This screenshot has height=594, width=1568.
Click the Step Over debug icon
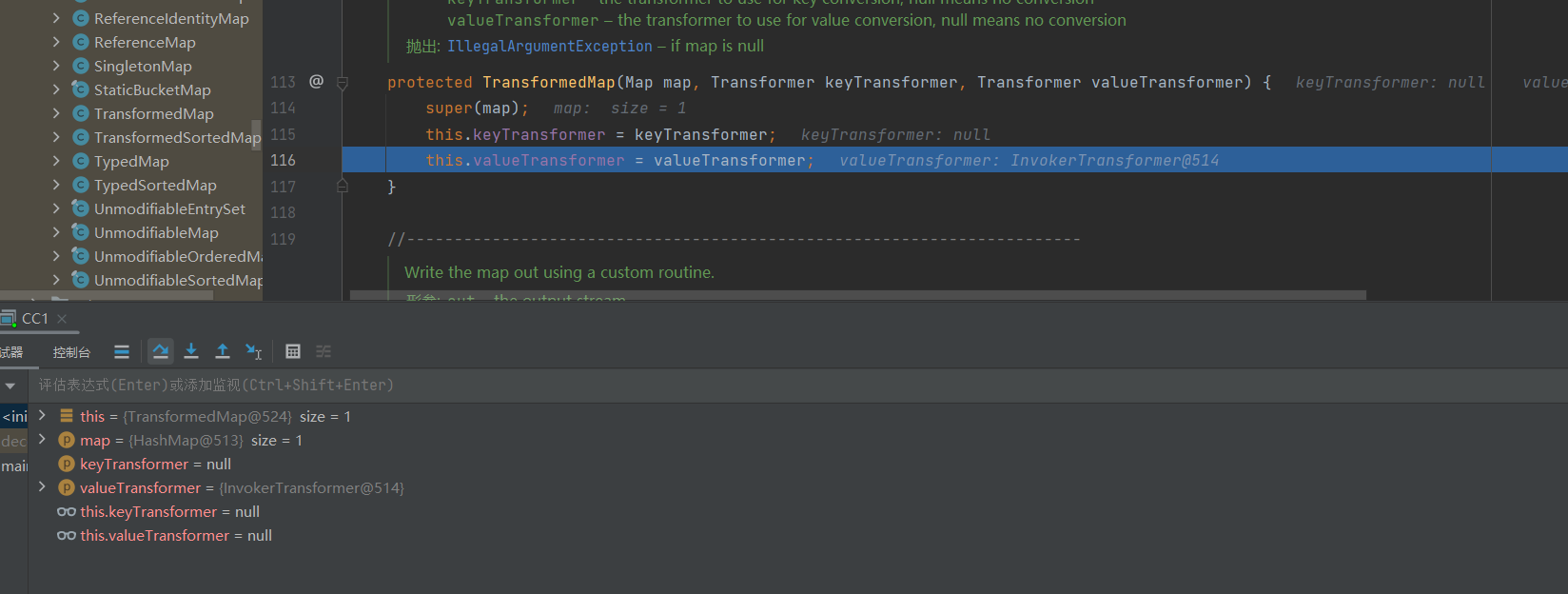click(x=161, y=351)
